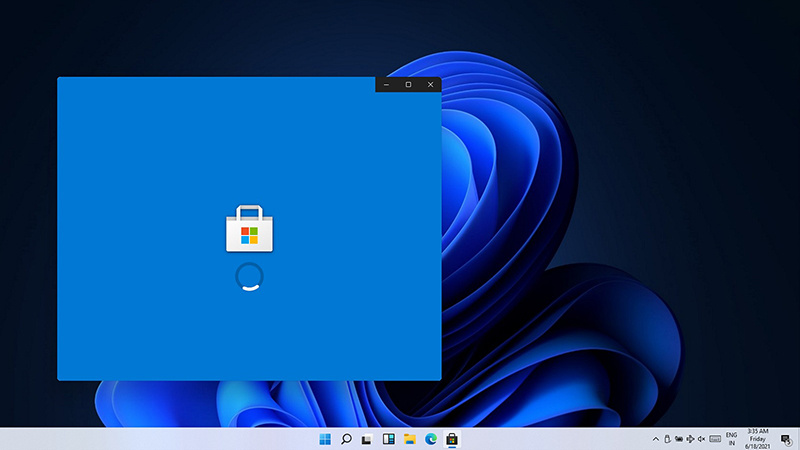The image size is (800, 450).
Task: Open Task View on the taskbar
Action: click(x=367, y=439)
